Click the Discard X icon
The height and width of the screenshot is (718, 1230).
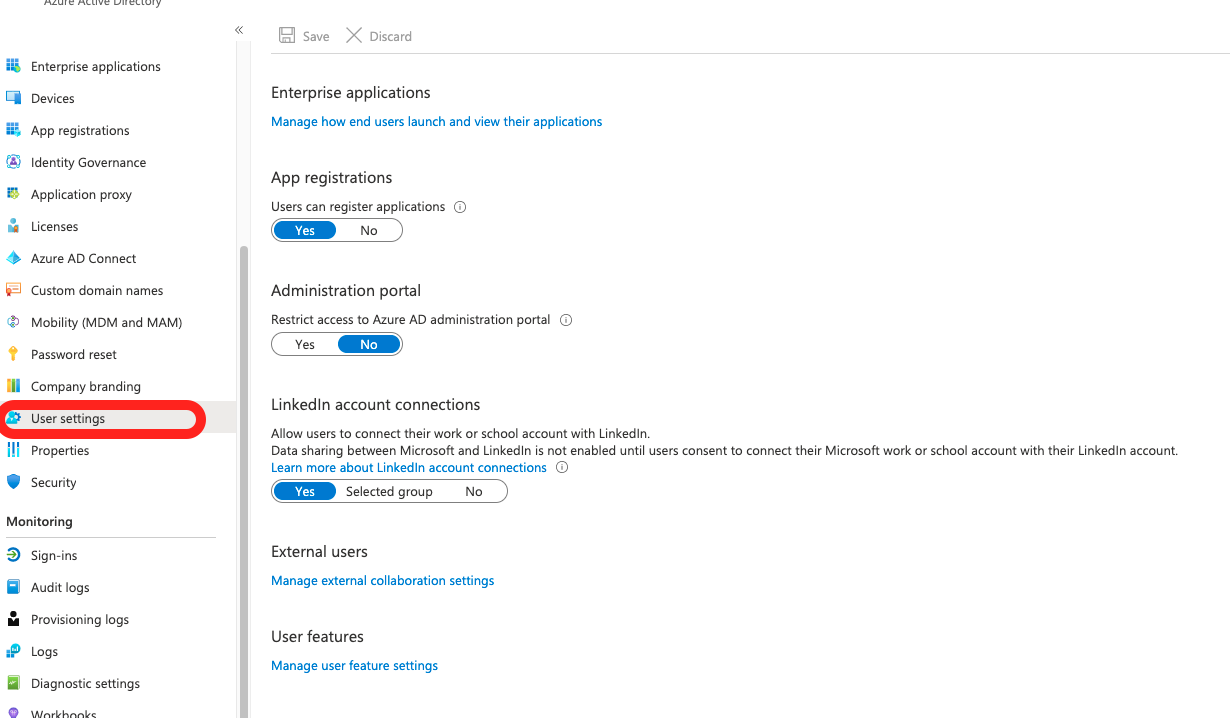(x=354, y=35)
